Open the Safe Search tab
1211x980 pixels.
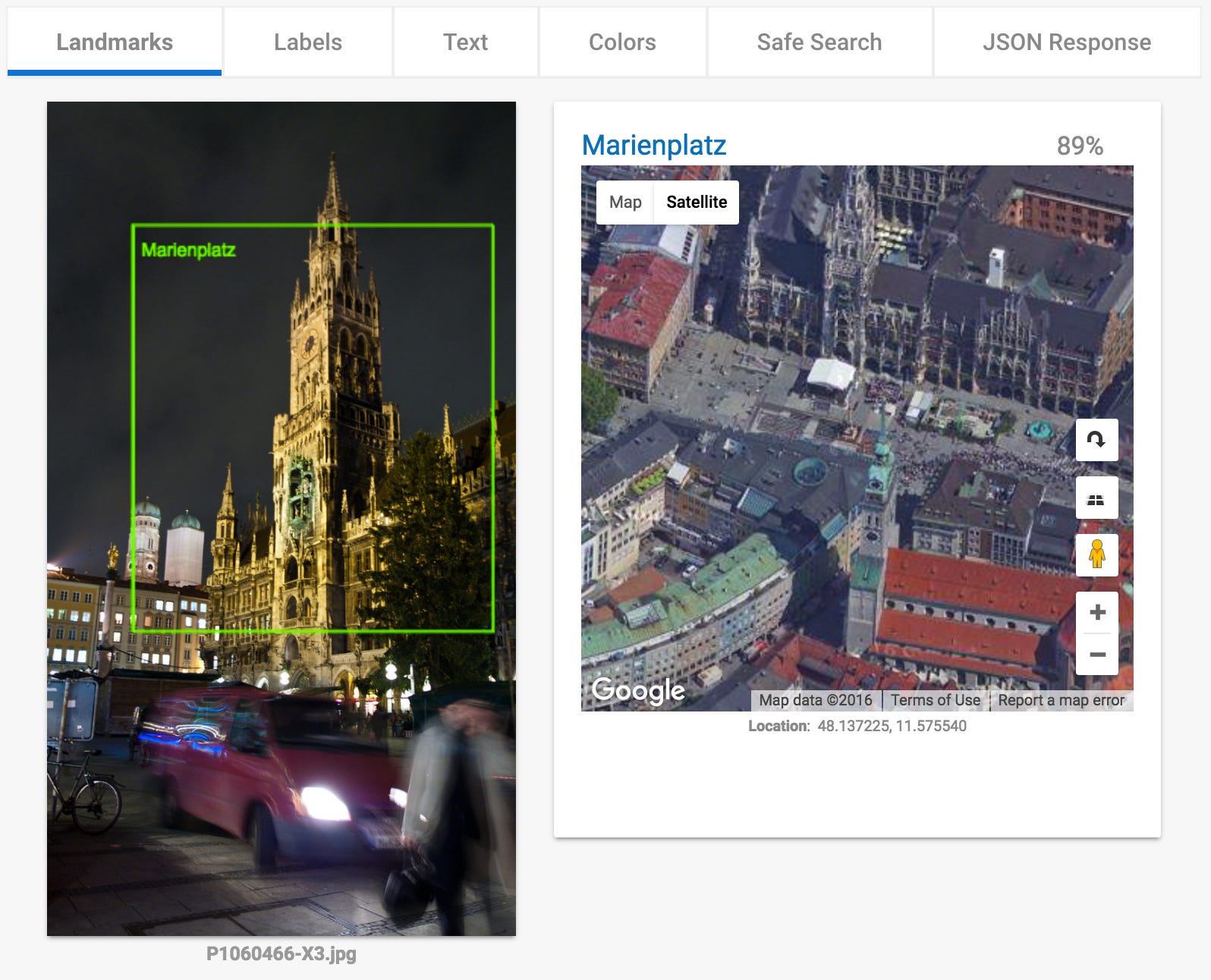[819, 42]
